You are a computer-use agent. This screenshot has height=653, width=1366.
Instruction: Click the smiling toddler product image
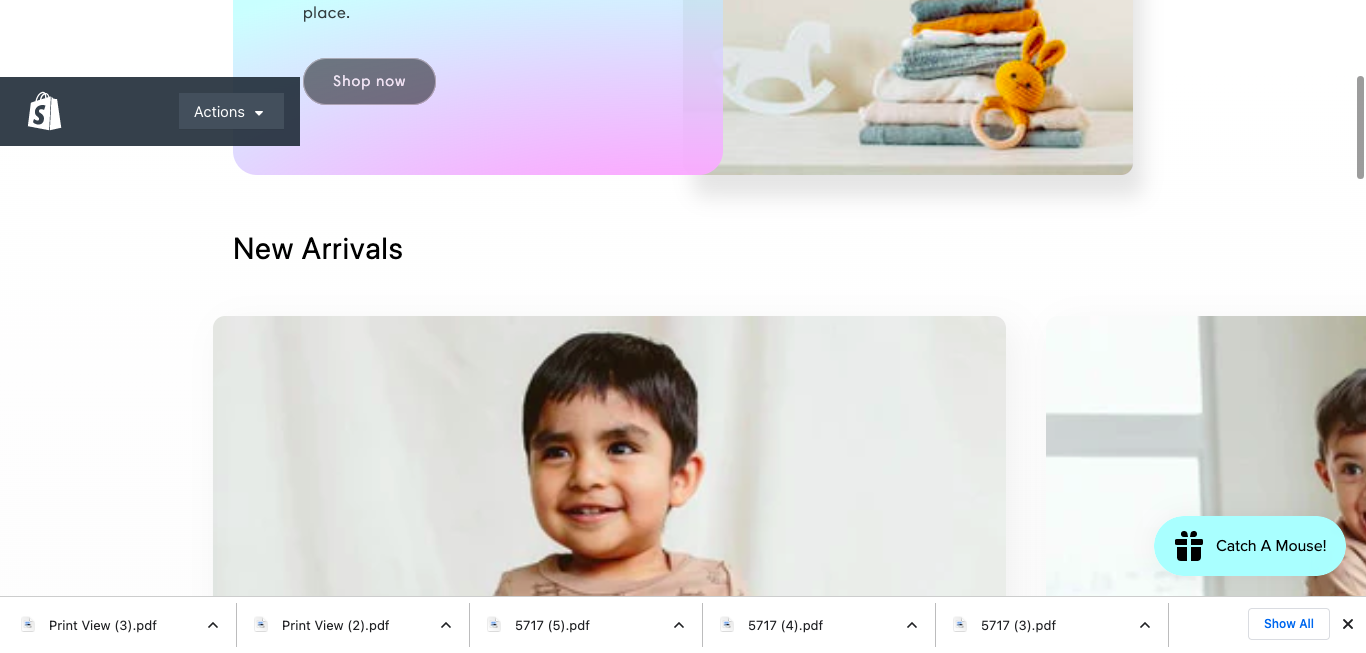(609, 456)
